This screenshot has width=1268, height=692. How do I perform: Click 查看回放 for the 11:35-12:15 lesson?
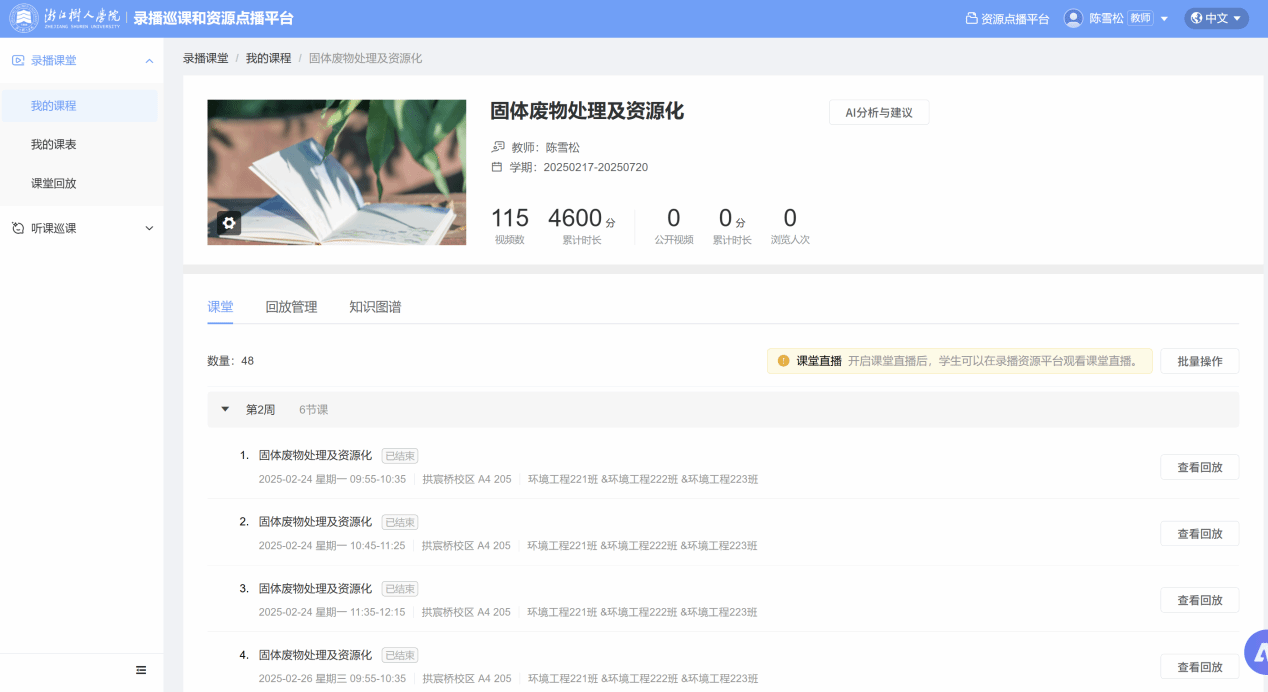coord(1200,600)
